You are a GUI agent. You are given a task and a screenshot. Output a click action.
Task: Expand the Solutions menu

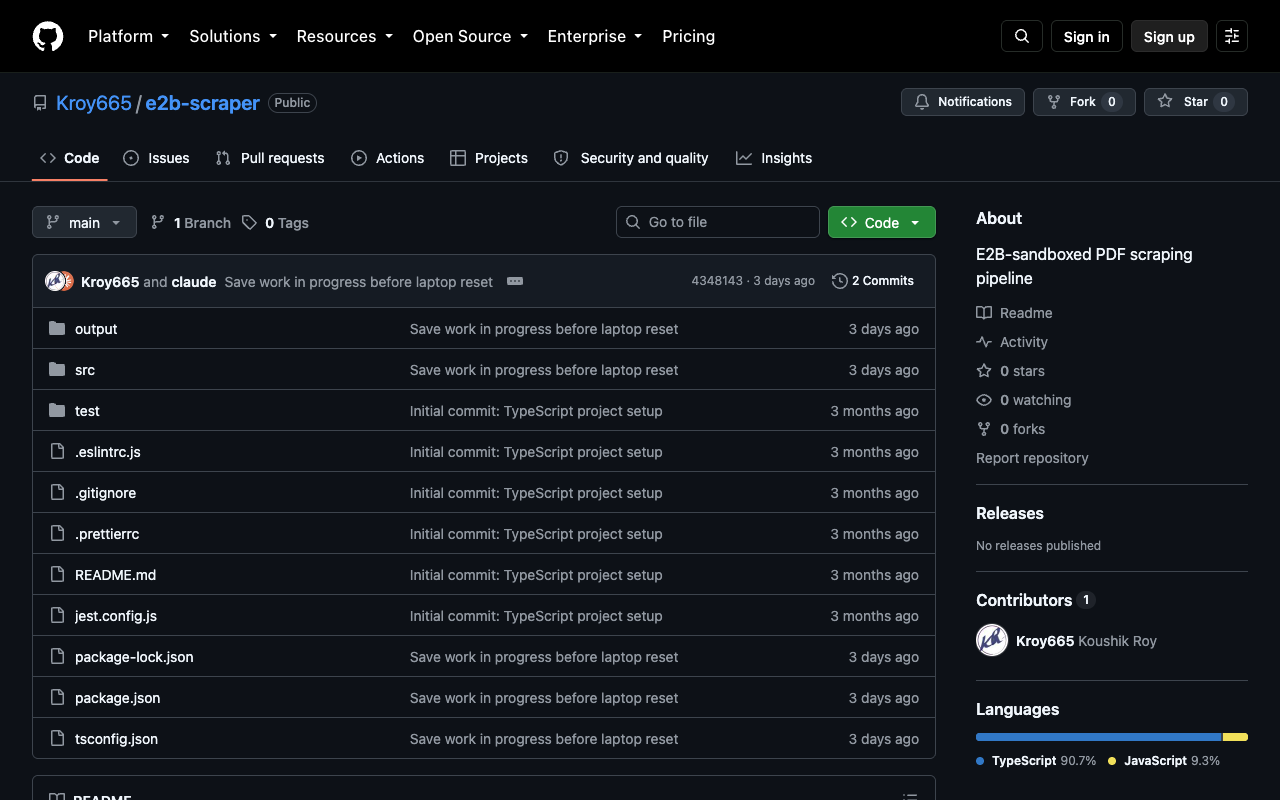click(233, 36)
